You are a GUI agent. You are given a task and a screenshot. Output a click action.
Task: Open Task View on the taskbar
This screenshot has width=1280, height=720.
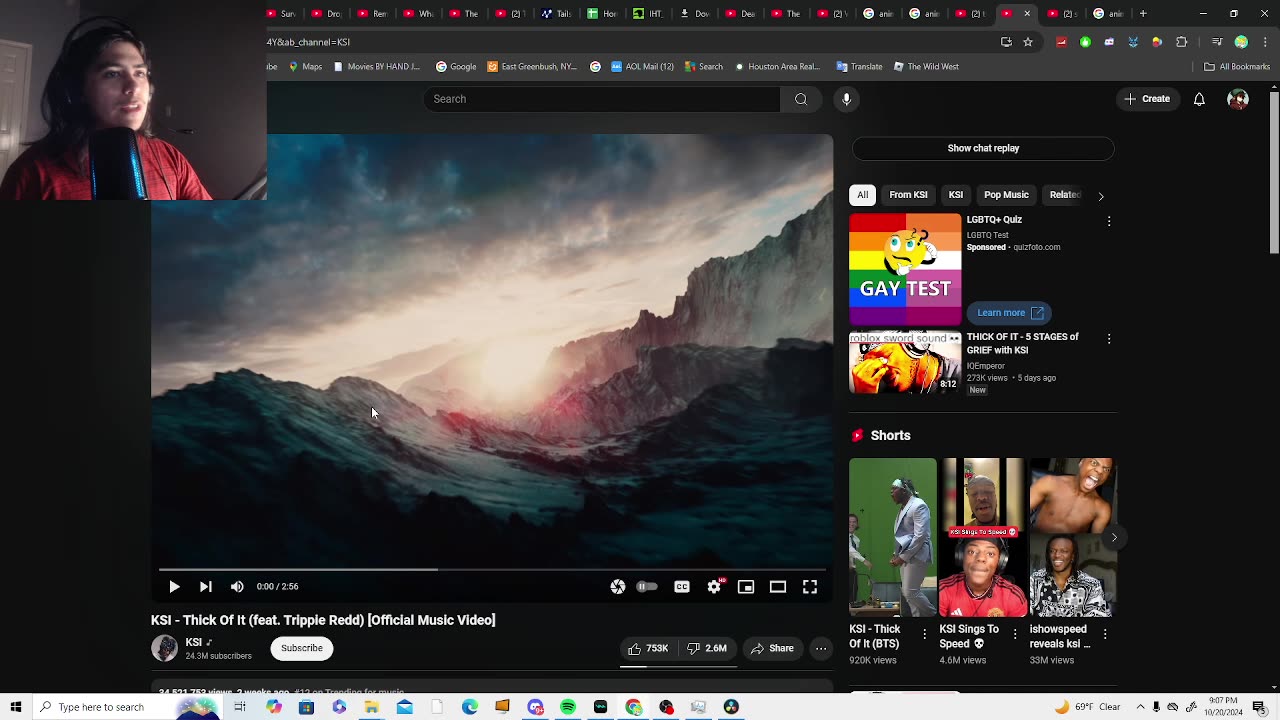coord(240,707)
